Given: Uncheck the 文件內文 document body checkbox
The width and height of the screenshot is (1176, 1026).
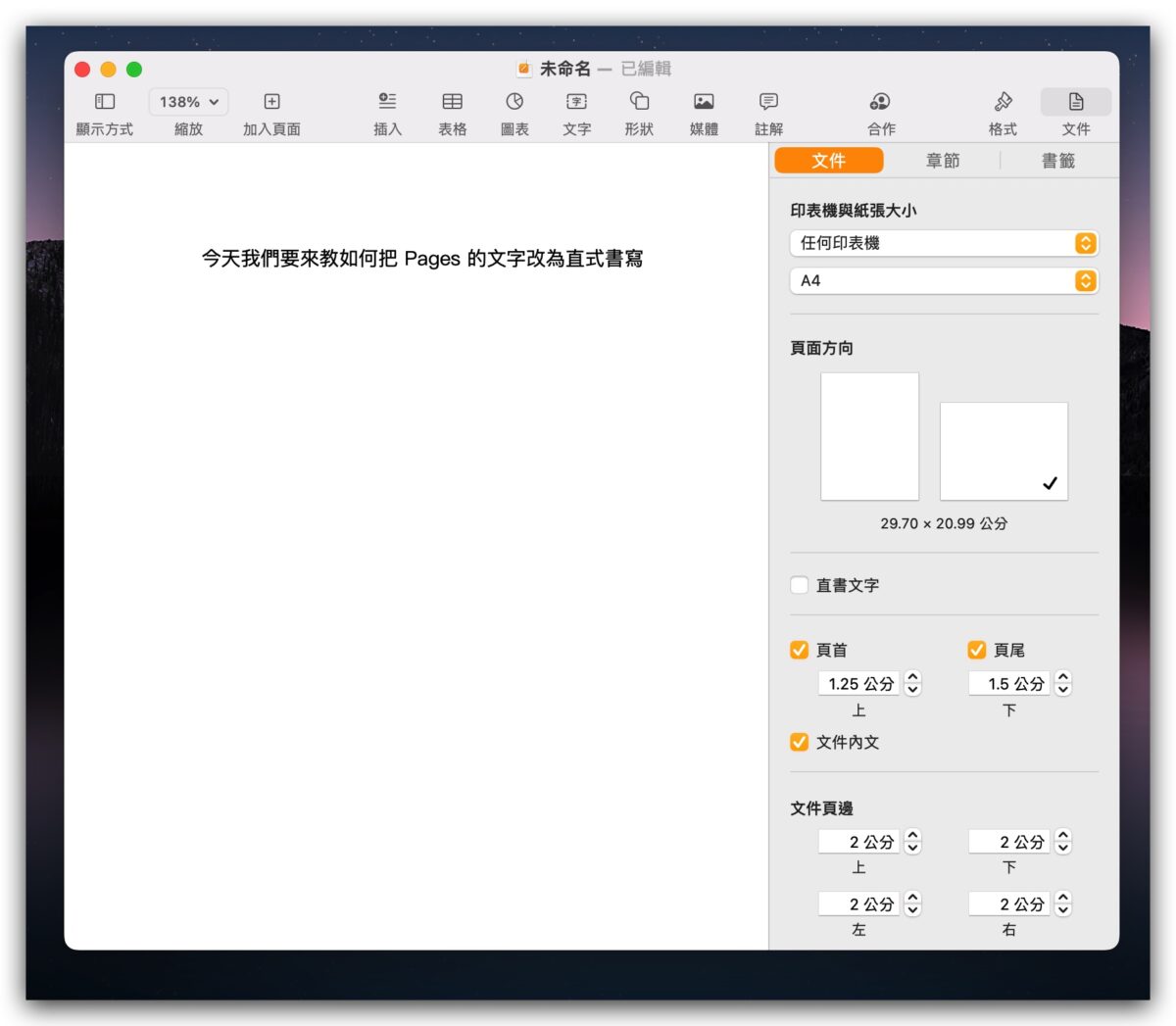Looking at the screenshot, I should click(x=800, y=742).
